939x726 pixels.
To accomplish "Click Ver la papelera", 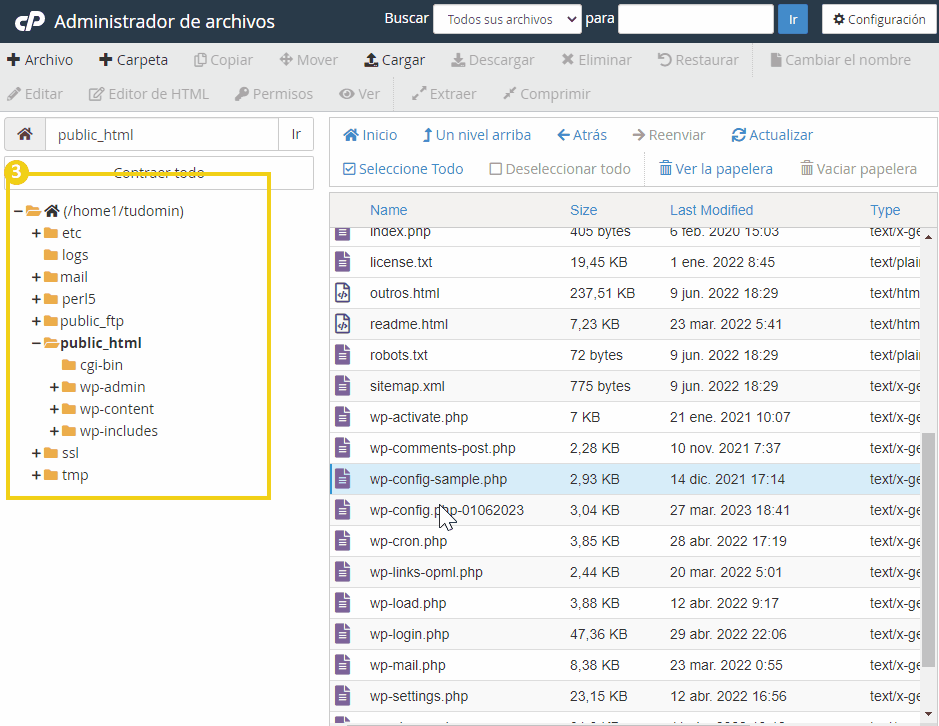I will 716,169.
